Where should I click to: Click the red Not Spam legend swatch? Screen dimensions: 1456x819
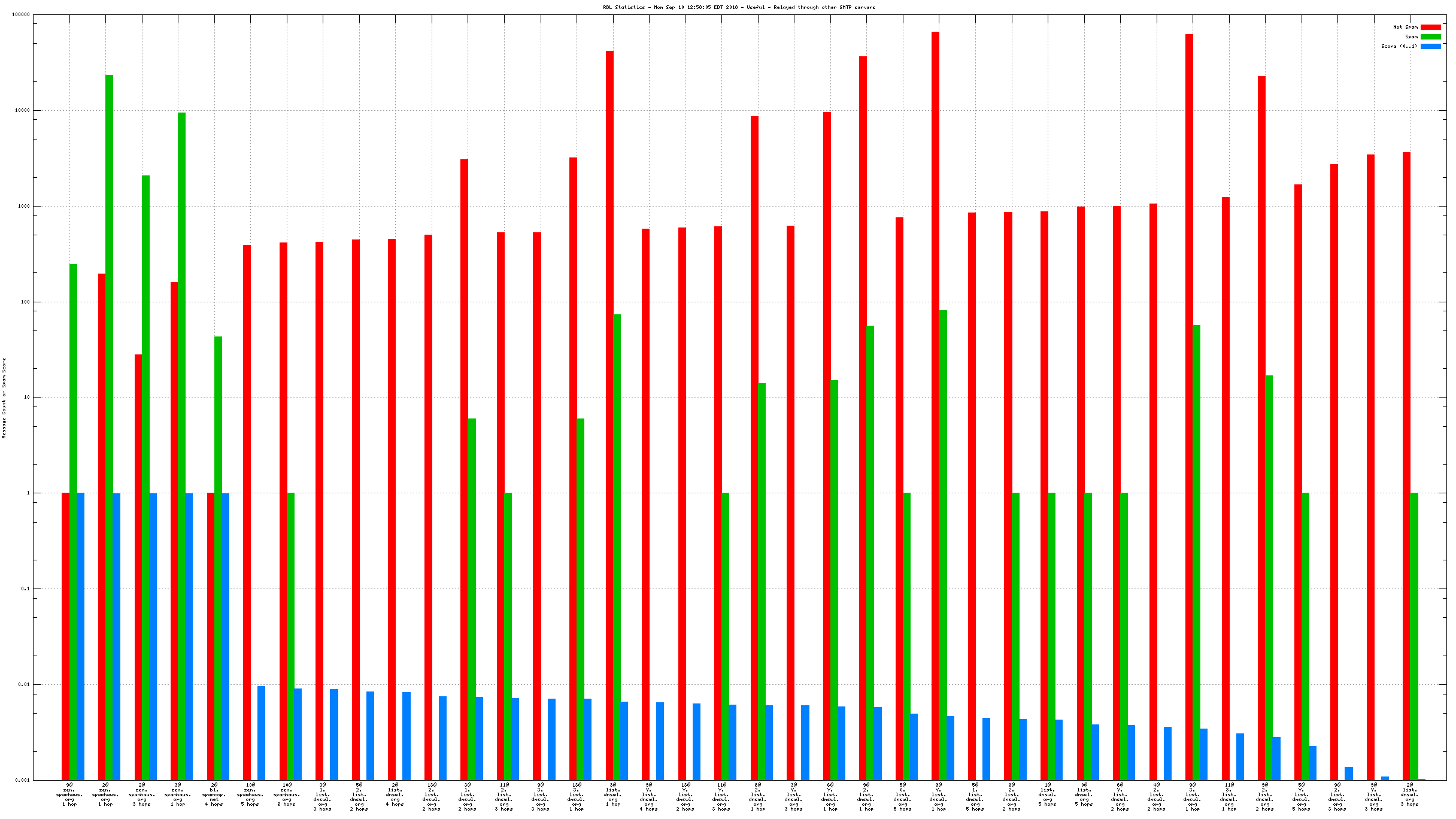point(1430,28)
